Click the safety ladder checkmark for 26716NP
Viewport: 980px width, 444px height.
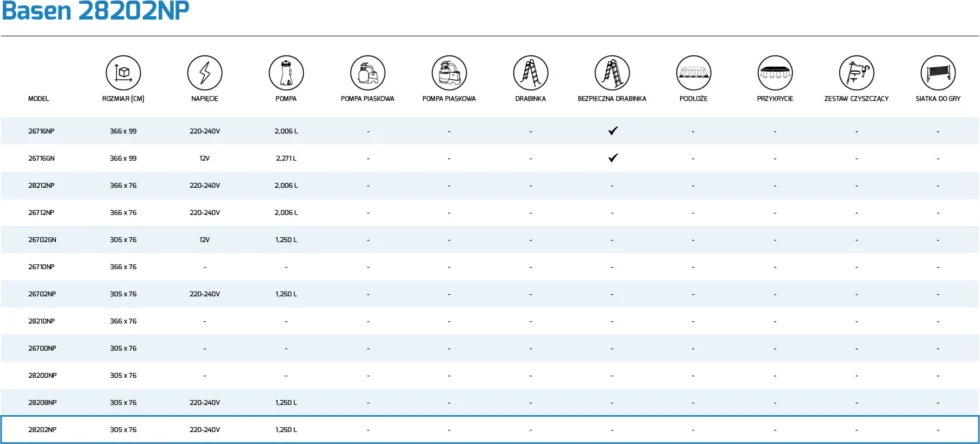(x=612, y=131)
